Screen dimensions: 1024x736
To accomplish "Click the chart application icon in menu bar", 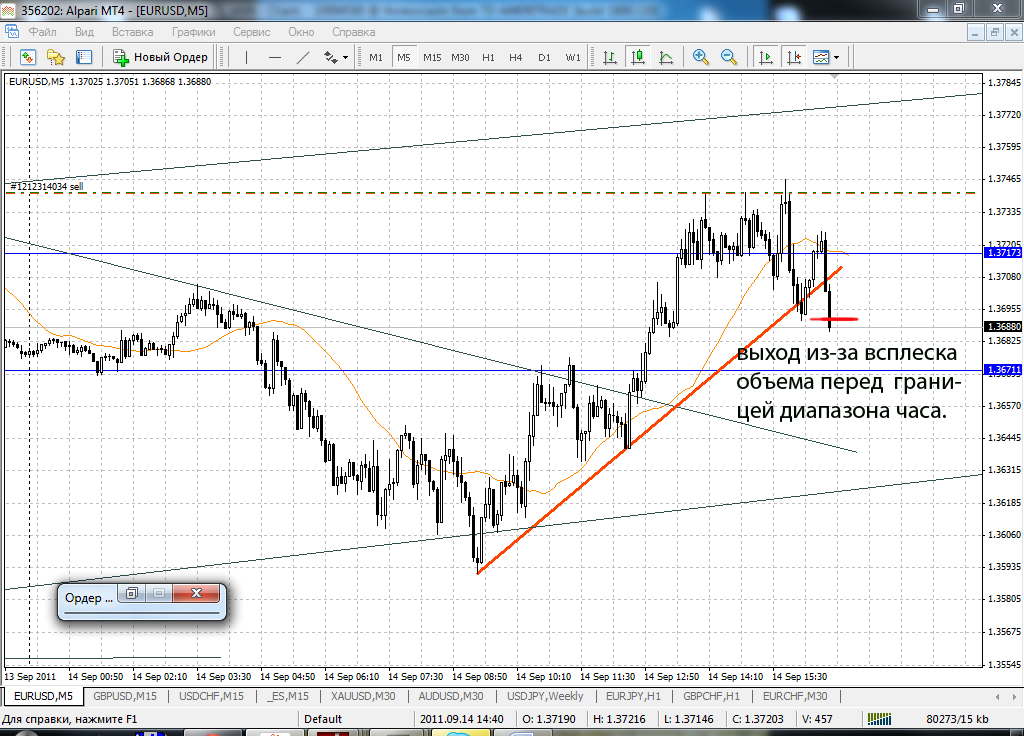I will [x=12, y=31].
